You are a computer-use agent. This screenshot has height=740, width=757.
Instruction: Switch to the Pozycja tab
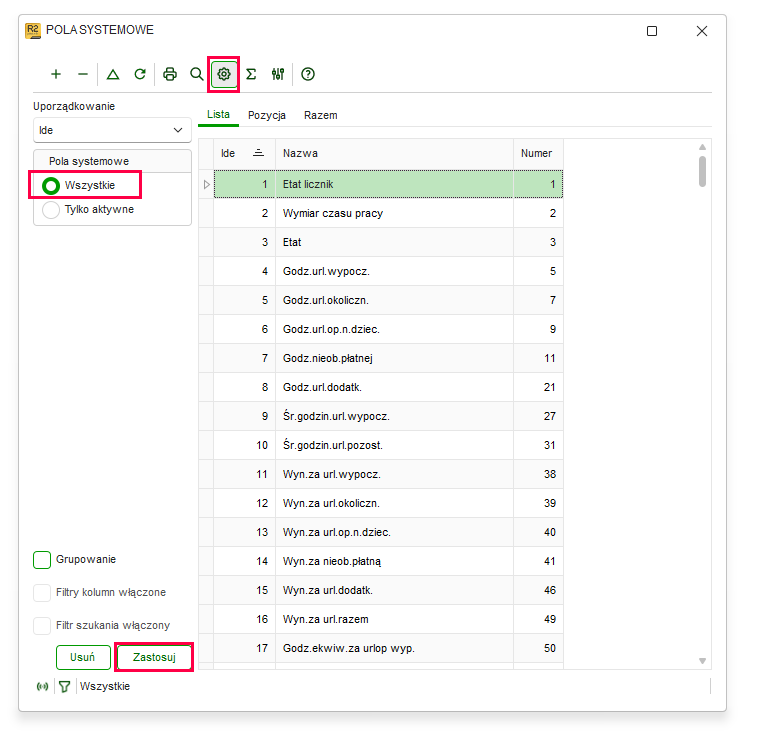click(267, 116)
